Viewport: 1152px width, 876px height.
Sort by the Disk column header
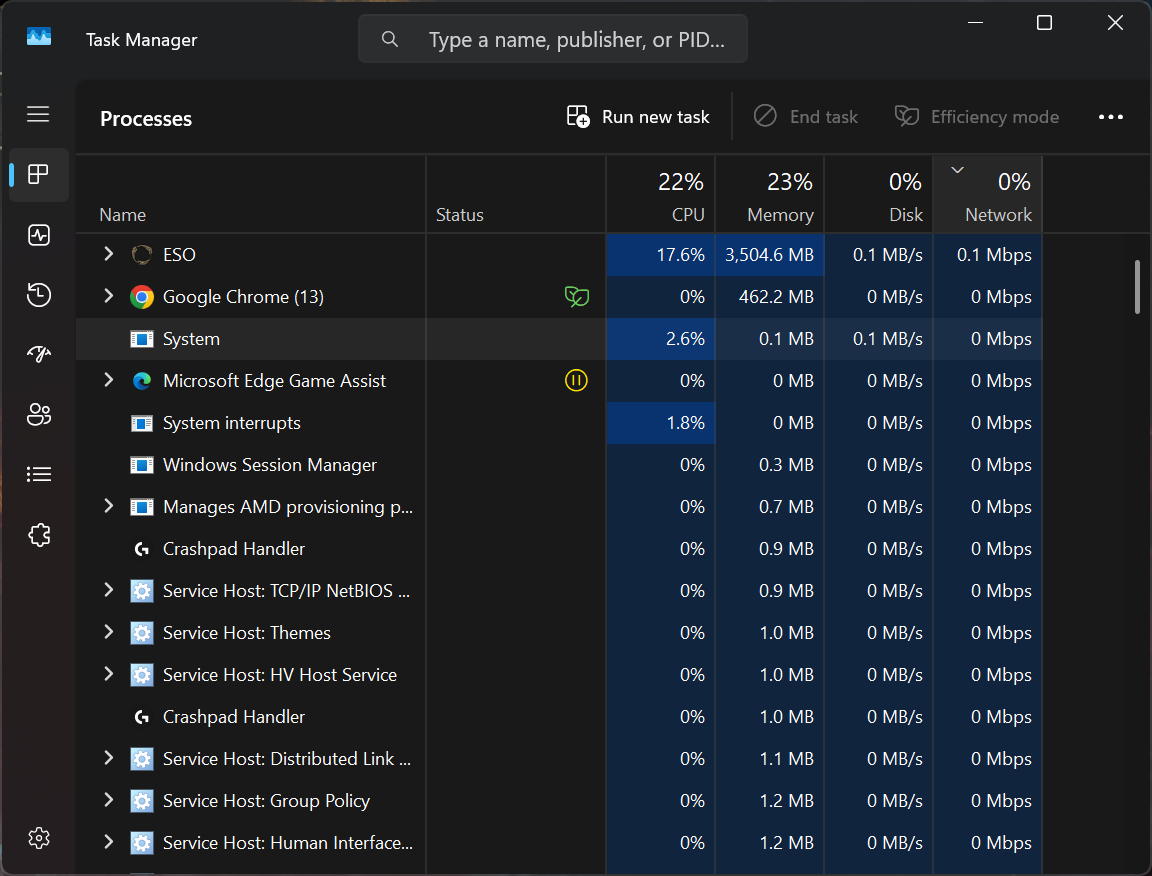(x=878, y=195)
